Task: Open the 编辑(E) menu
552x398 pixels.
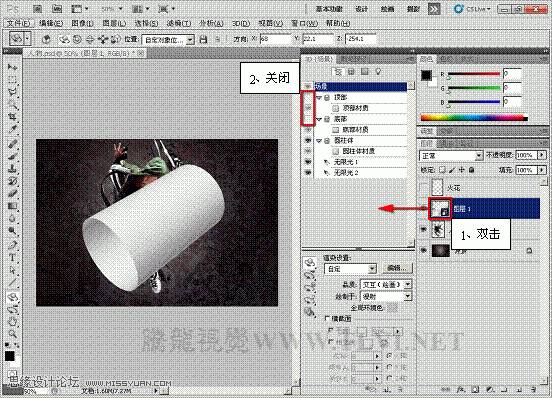Action: [x=51, y=24]
